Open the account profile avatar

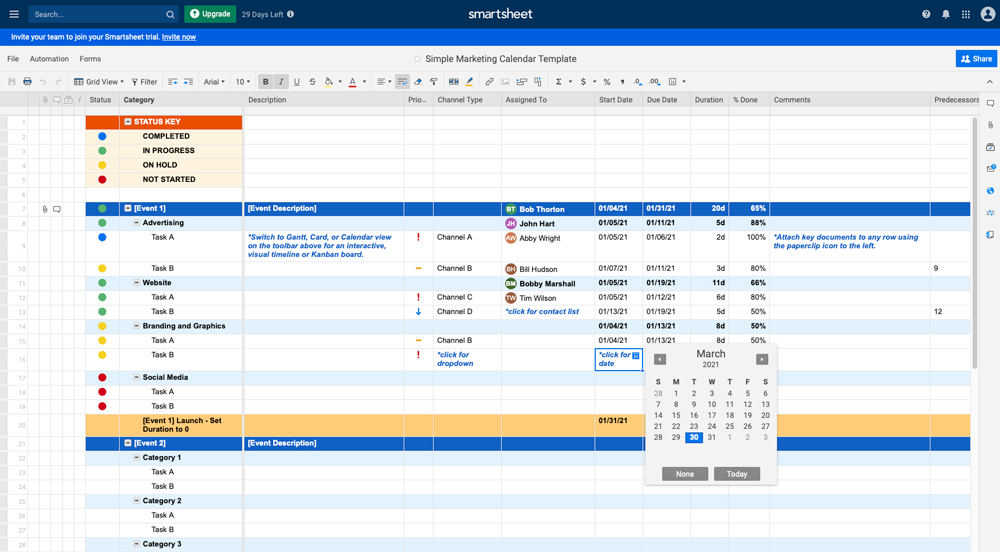pyautogui.click(x=988, y=14)
